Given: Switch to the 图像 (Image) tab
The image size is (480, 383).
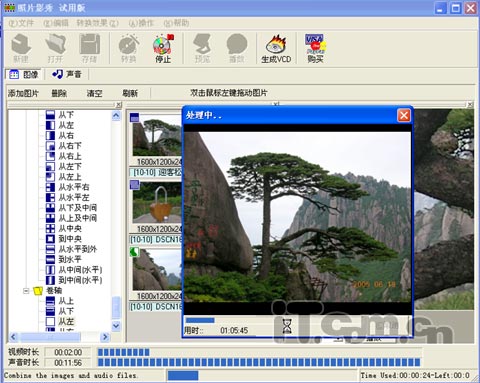Looking at the screenshot, I should coord(23,74).
